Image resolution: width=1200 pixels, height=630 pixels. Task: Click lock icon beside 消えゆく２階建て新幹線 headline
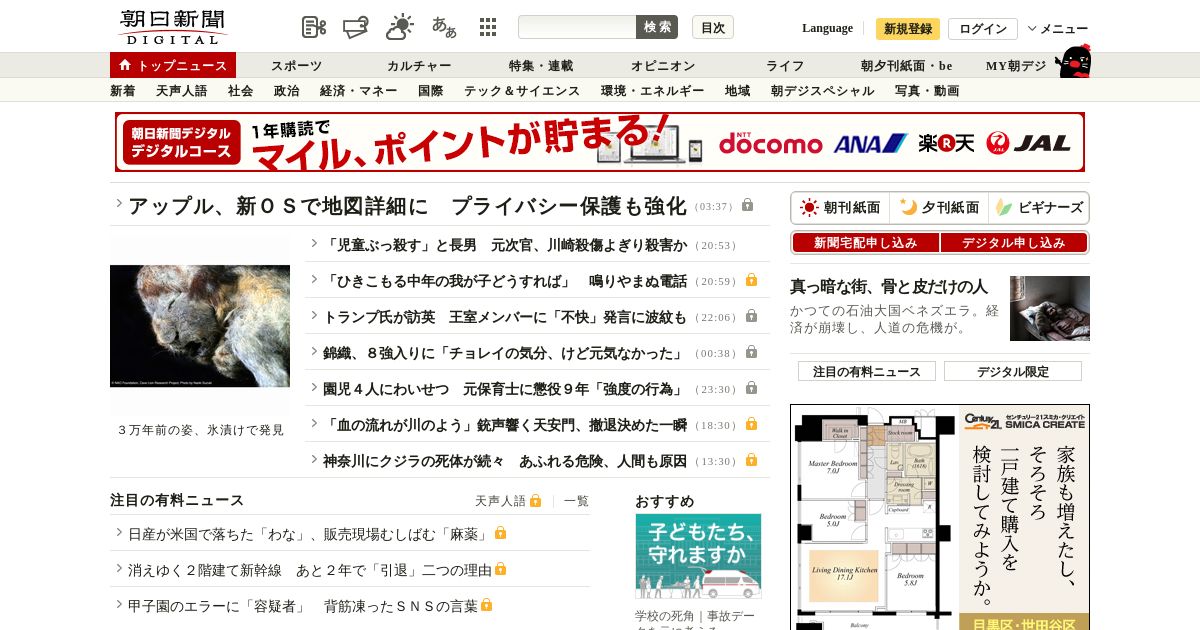pos(501,569)
